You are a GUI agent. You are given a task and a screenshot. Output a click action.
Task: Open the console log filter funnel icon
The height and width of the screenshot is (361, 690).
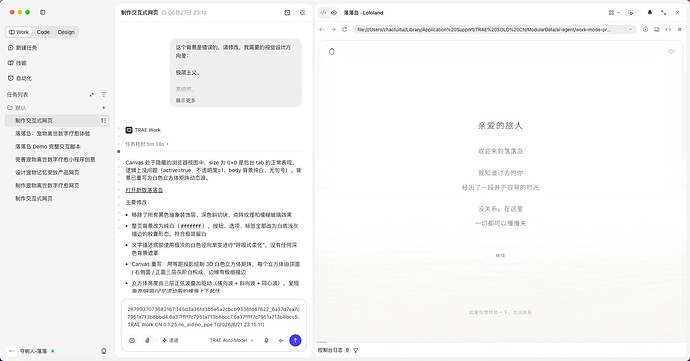pyautogui.click(x=356, y=350)
